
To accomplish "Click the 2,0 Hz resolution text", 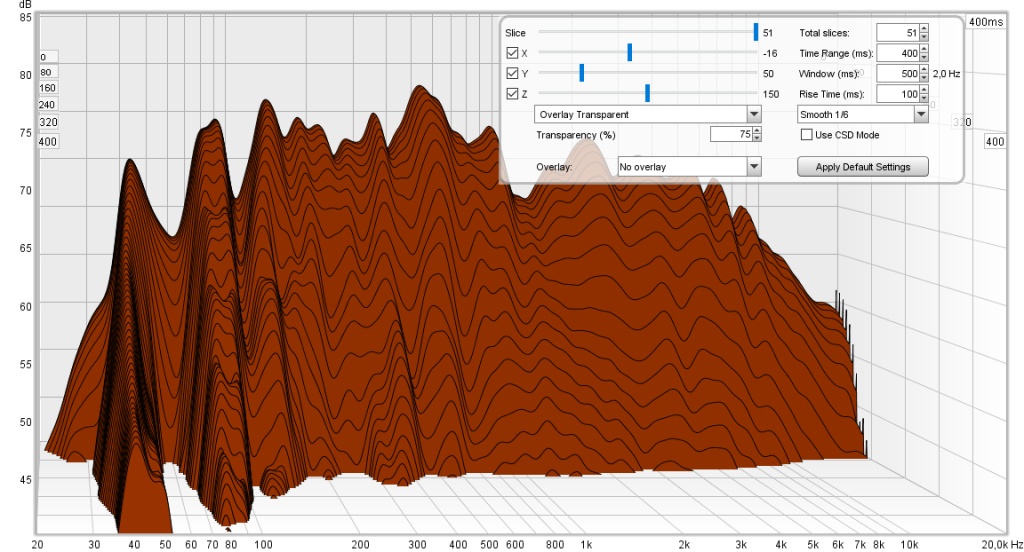I will coord(946,74).
